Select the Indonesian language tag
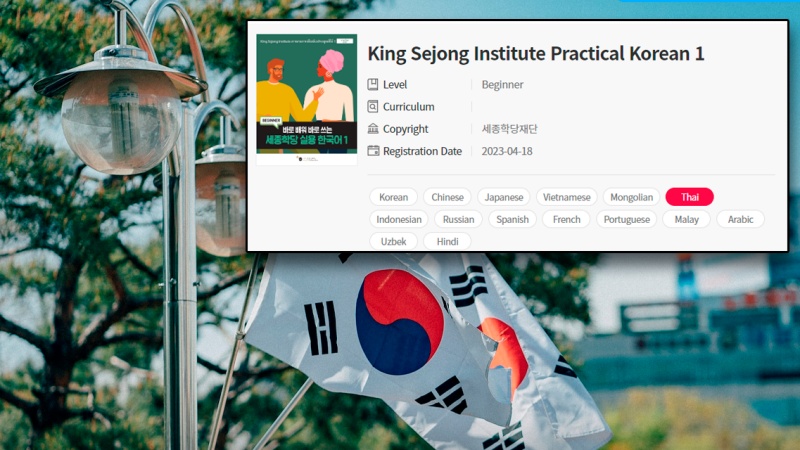 [399, 219]
